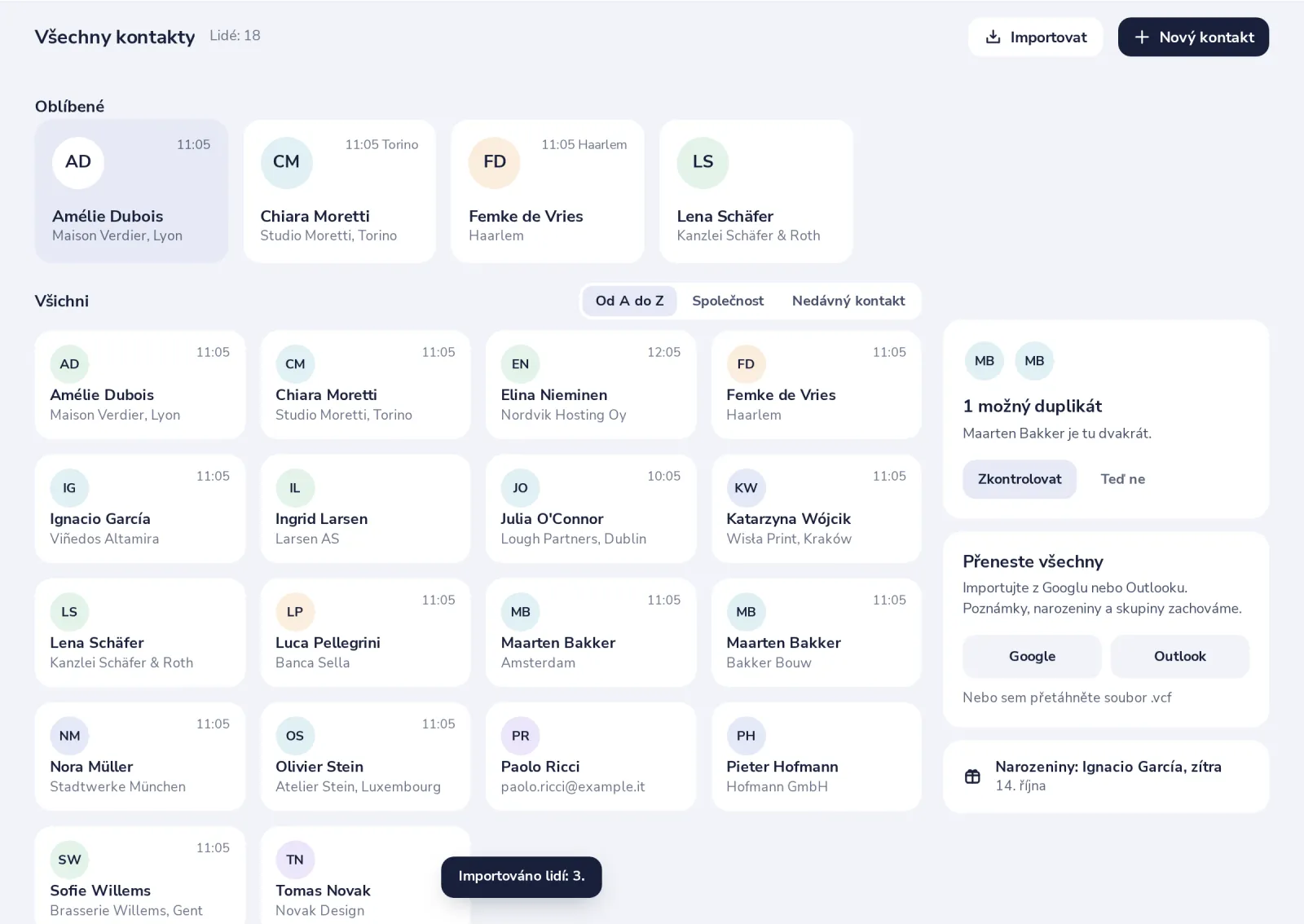Select the EN avatar of Elina Nieminen
Screen dimensions: 1304x924
pyautogui.click(x=520, y=364)
